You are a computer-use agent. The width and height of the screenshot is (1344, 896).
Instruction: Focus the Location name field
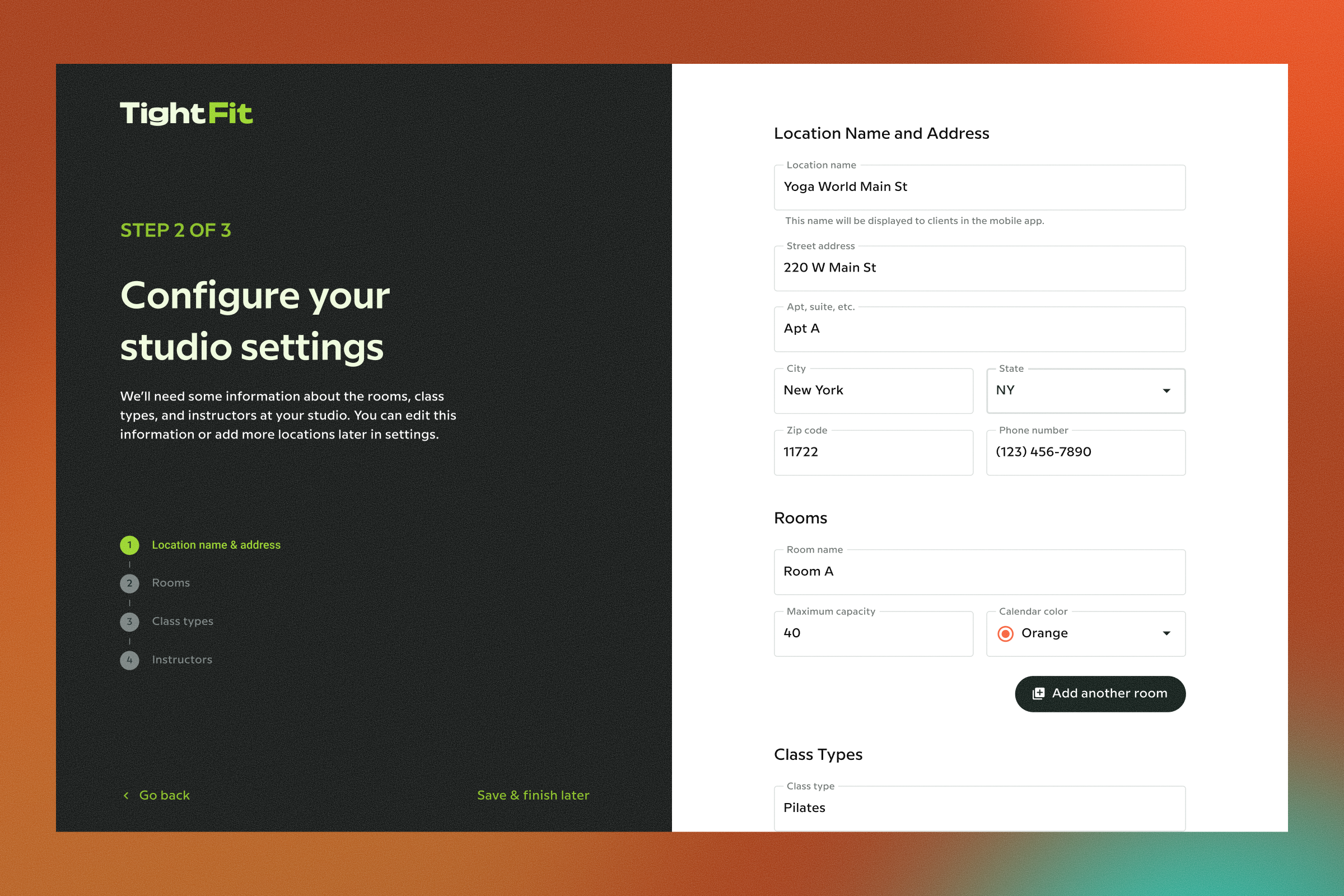(979, 188)
